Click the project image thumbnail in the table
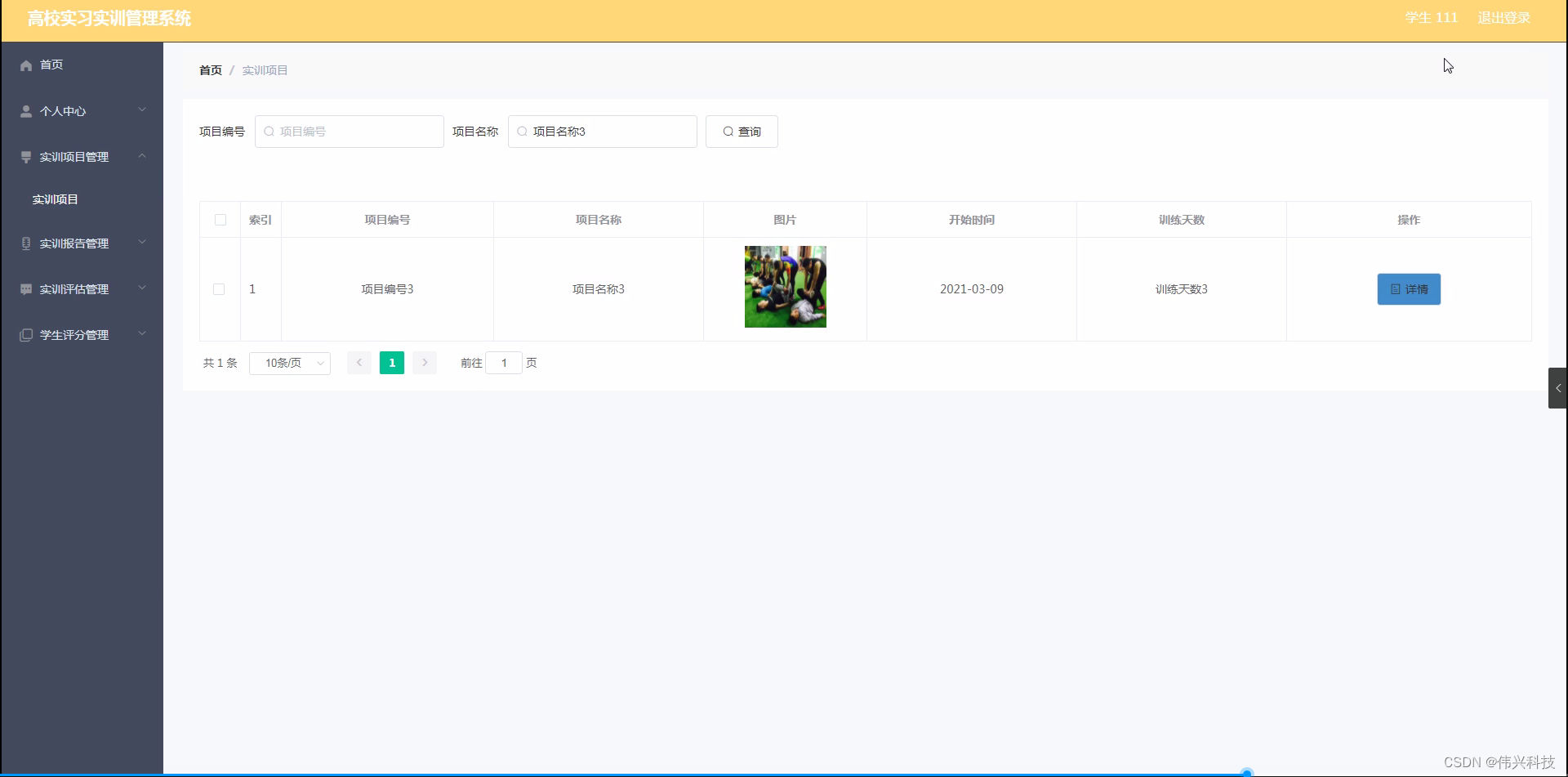The image size is (1568, 777). click(x=785, y=287)
